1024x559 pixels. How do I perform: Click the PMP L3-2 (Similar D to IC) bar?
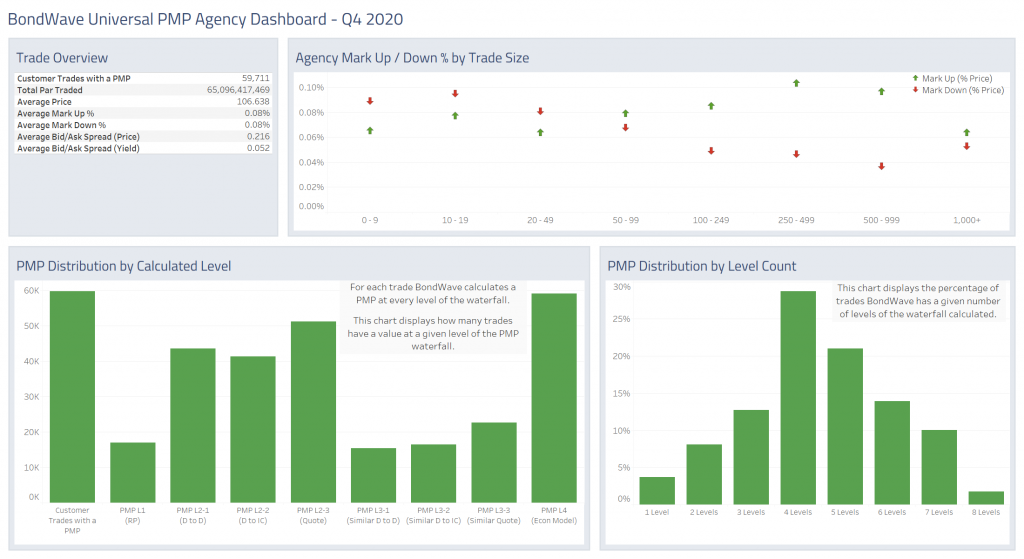coord(434,473)
